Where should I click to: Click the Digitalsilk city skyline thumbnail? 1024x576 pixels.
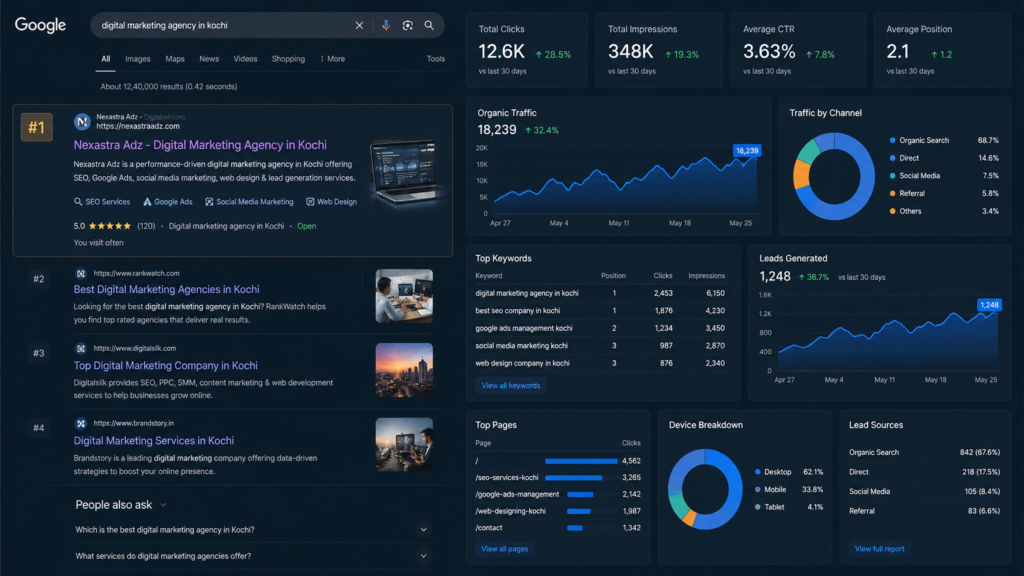pos(404,370)
